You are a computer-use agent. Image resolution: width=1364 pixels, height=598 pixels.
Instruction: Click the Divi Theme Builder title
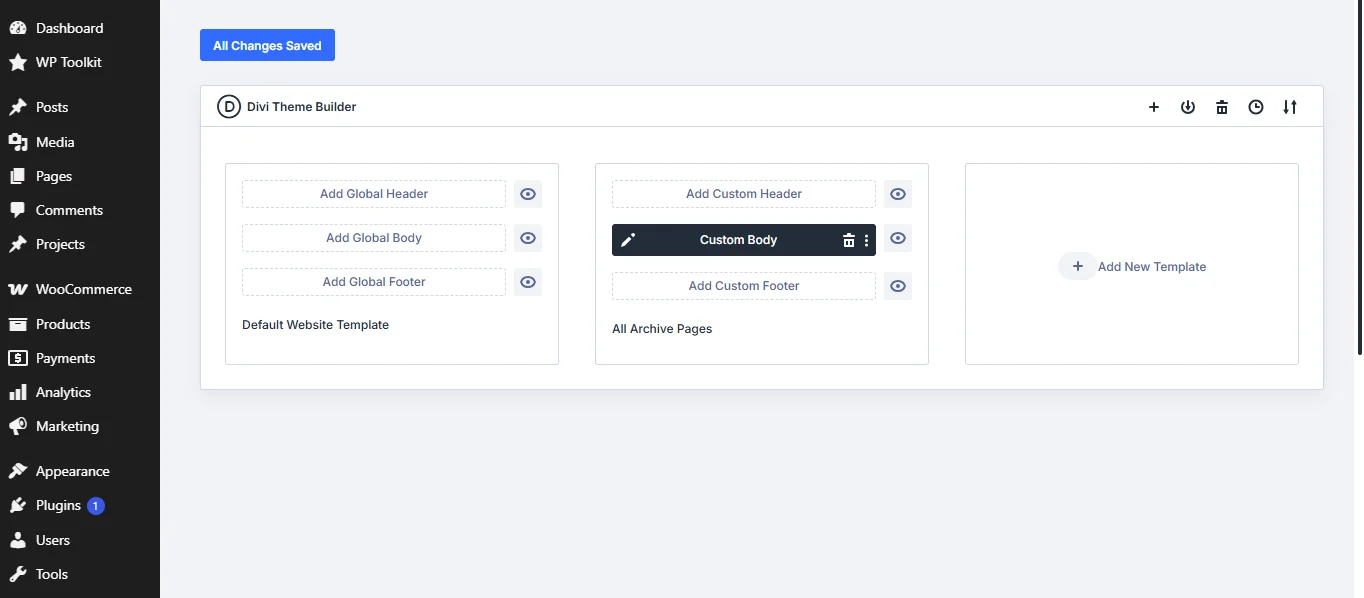(x=301, y=107)
